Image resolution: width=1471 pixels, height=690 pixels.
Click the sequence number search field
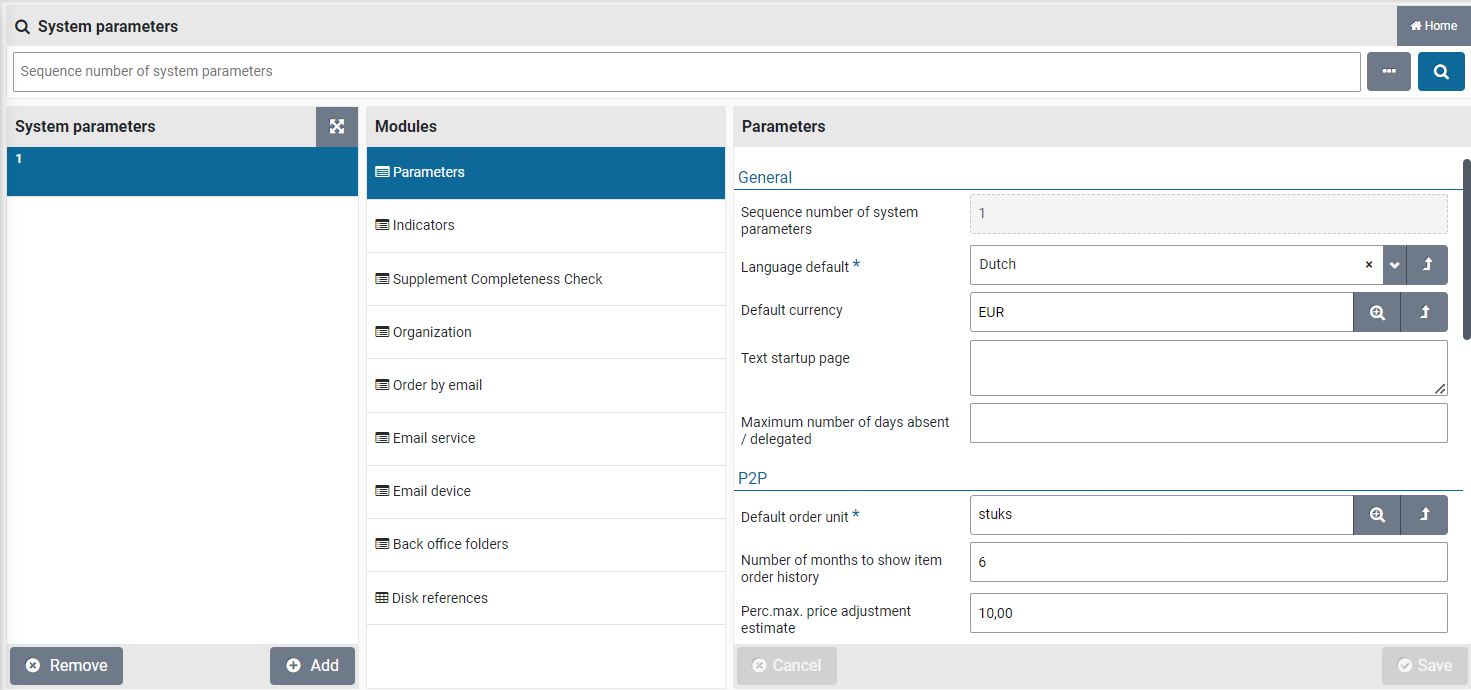[x=686, y=72]
